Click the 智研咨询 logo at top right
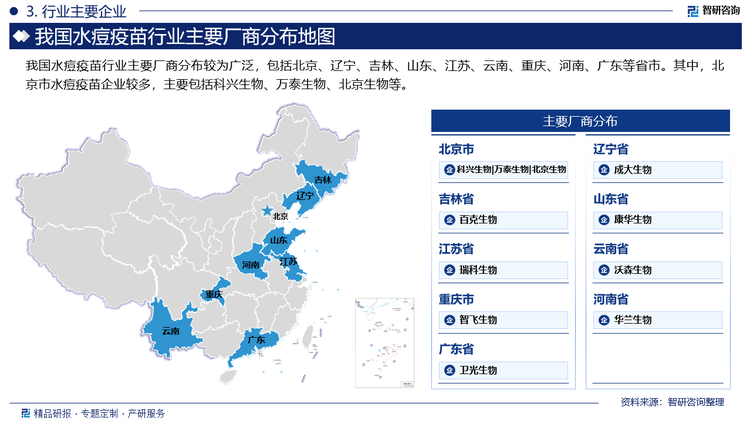 point(713,11)
